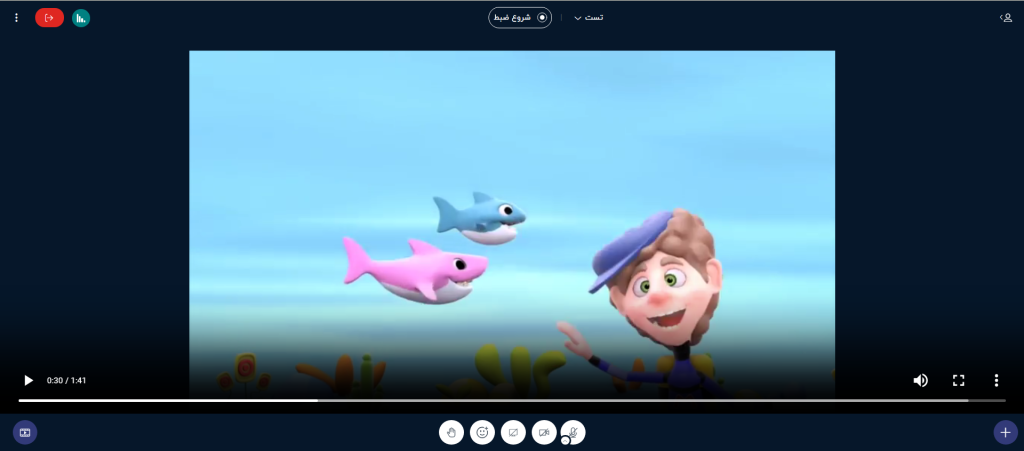Click the red leave session button
Viewport: 1024px width, 451px height.
(x=49, y=18)
